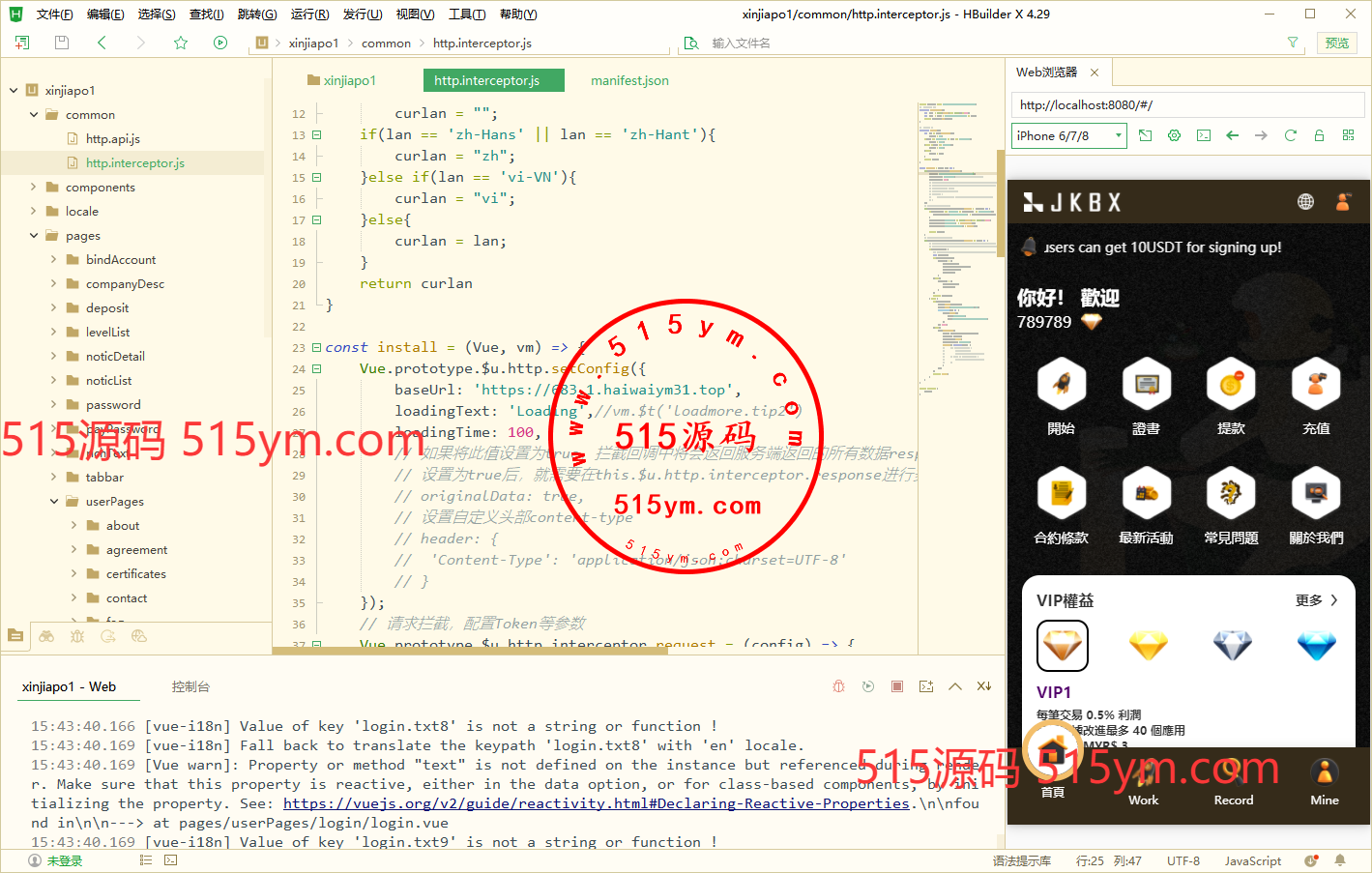Screen dimensions: 1372x873
Task: Stop the running console process
Action: (x=897, y=686)
